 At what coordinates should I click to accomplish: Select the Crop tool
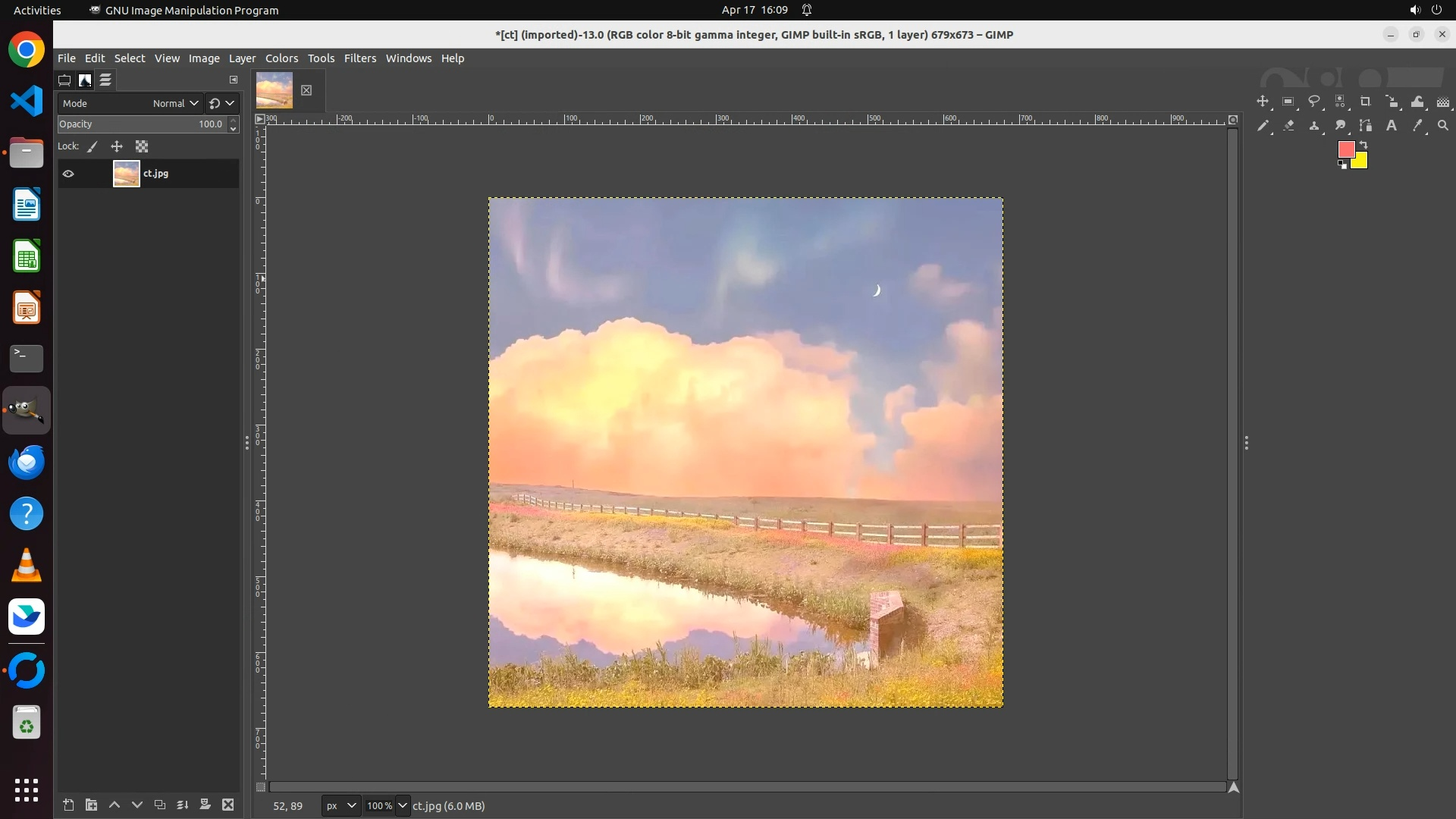(1365, 102)
